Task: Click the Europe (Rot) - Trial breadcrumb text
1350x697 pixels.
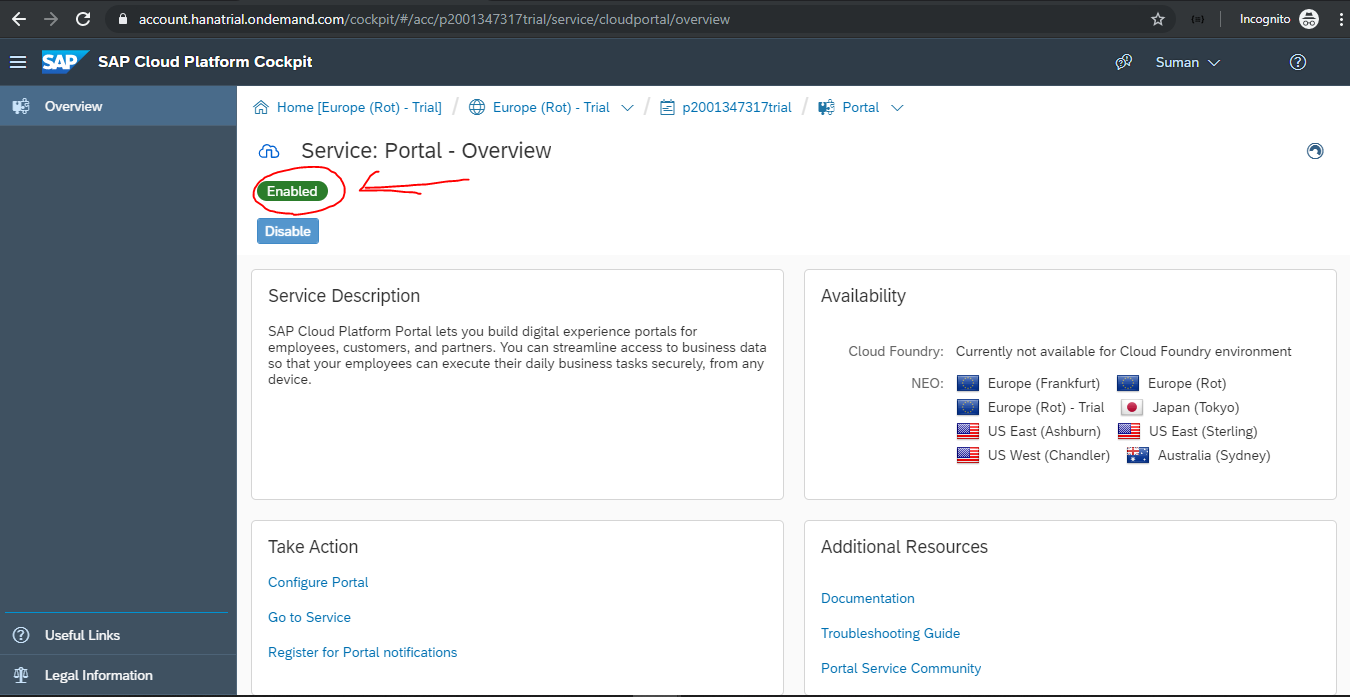Action: tap(551, 107)
